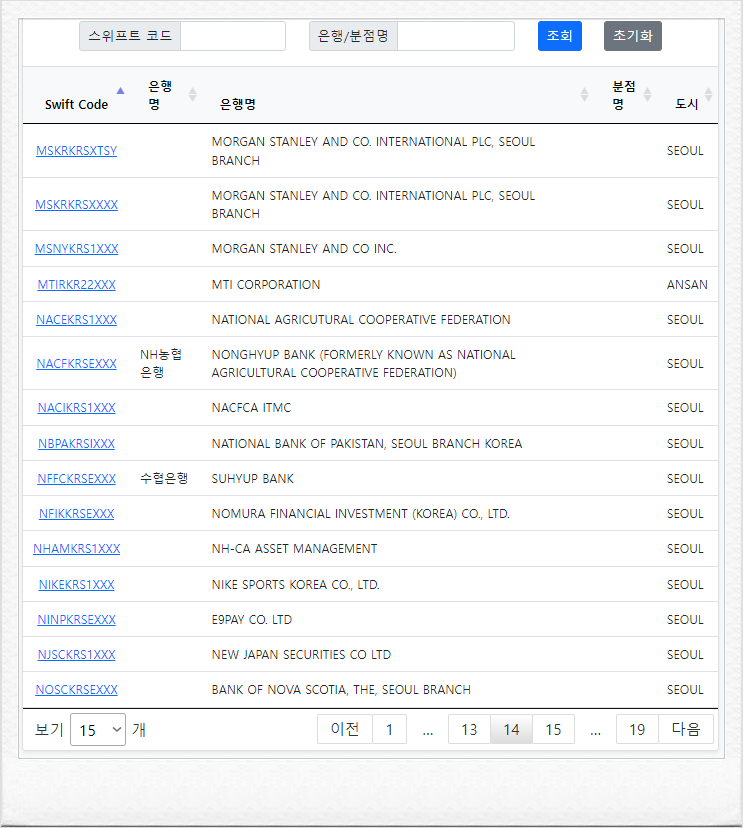Click the 스위프트 코드 input field

(233, 36)
